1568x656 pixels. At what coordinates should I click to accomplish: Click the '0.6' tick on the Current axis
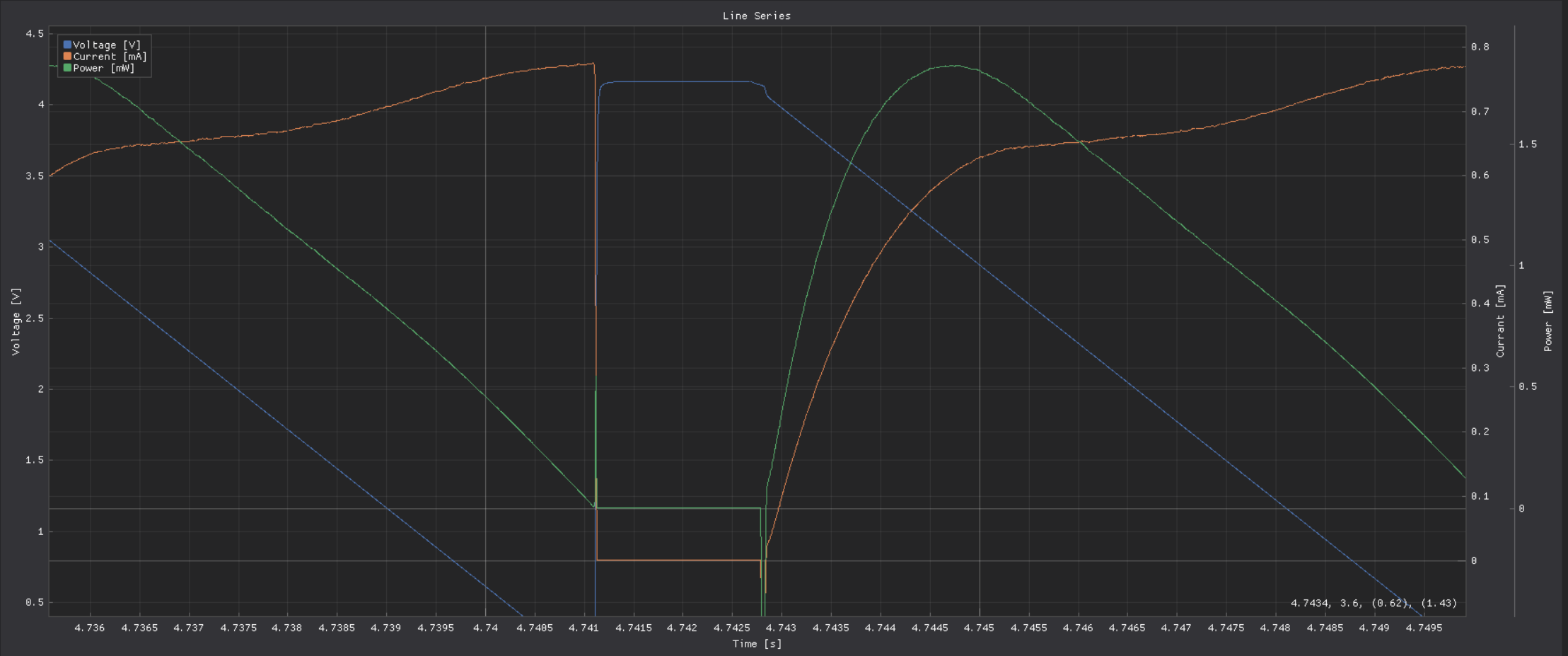[x=1480, y=175]
